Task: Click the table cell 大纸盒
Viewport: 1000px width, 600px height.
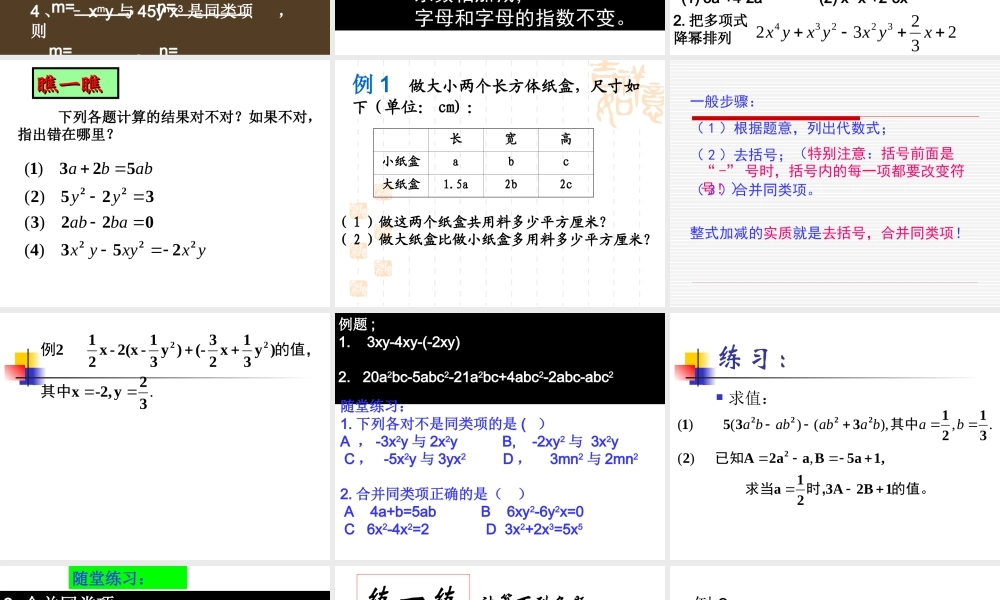Action: (401, 185)
